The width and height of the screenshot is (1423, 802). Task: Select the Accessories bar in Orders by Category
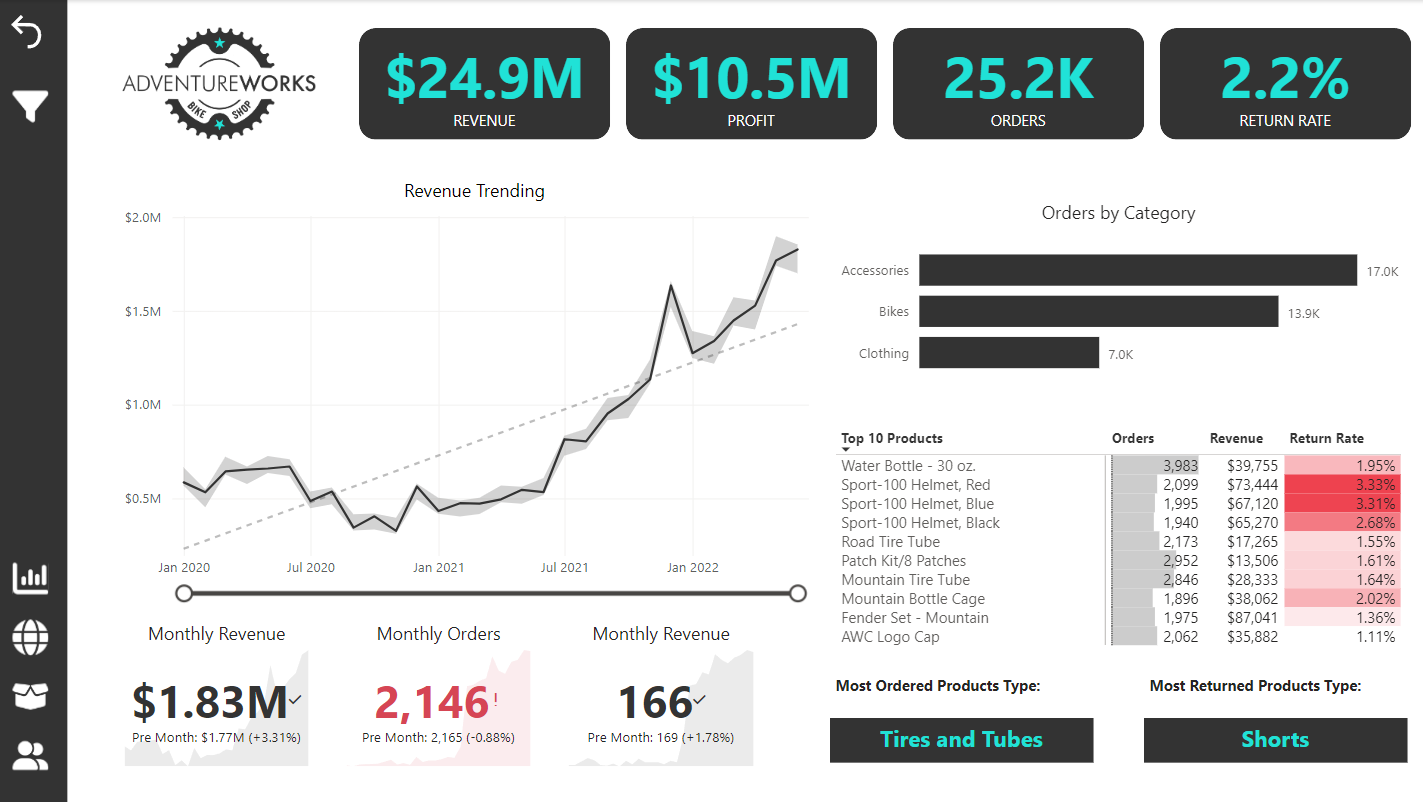pos(1138,270)
